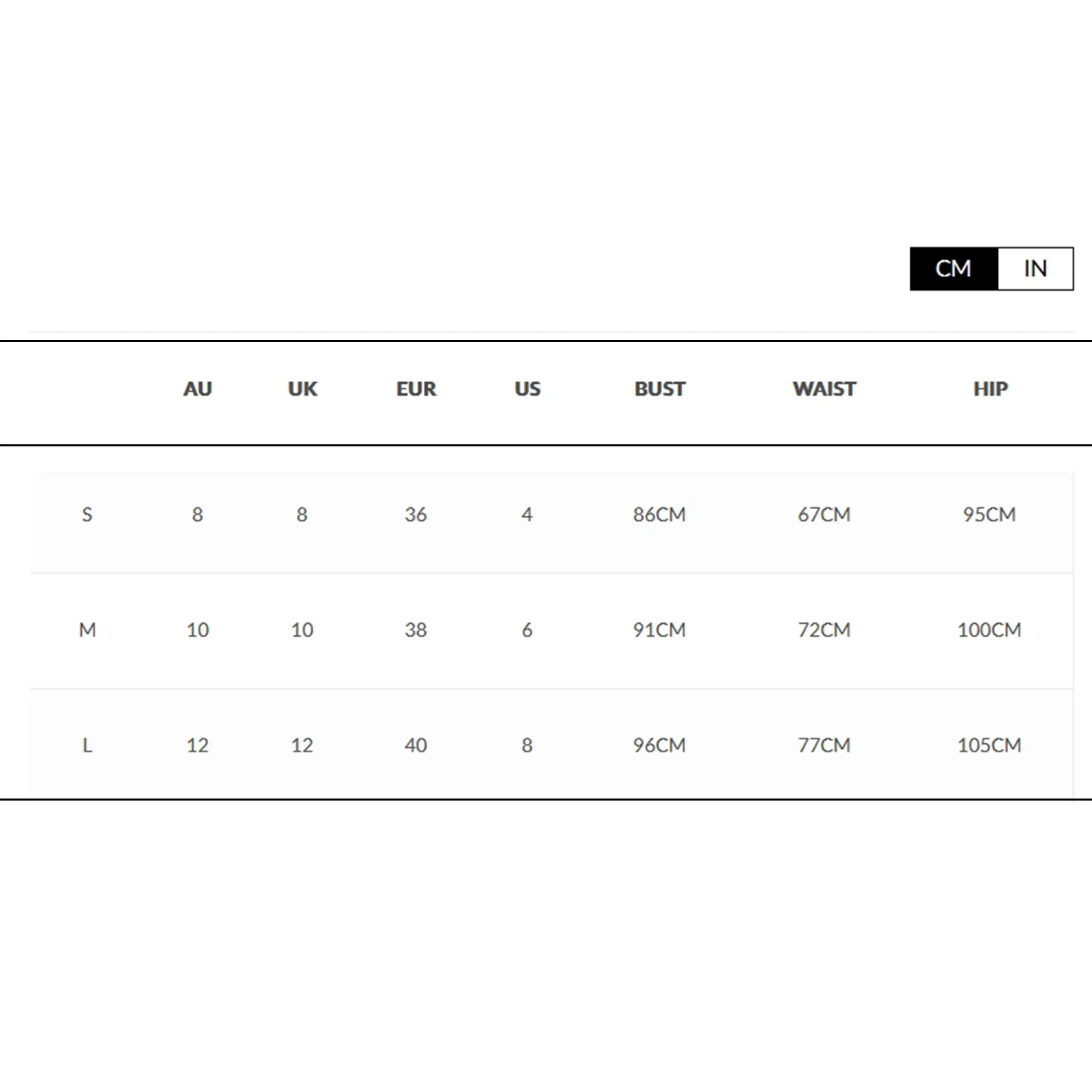The width and height of the screenshot is (1092, 1092).
Task: Select the S size row label
Action: 87,515
